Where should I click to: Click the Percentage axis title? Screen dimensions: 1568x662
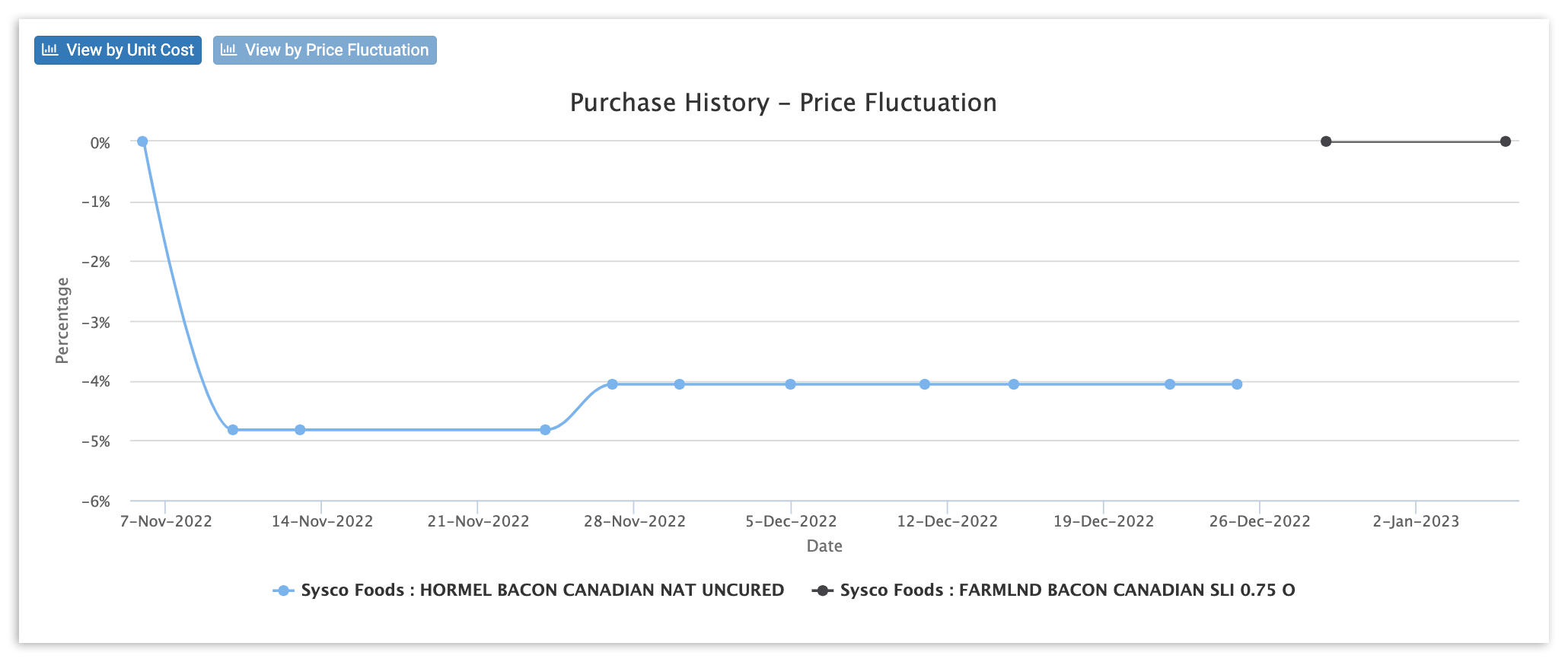pyautogui.click(x=62, y=320)
